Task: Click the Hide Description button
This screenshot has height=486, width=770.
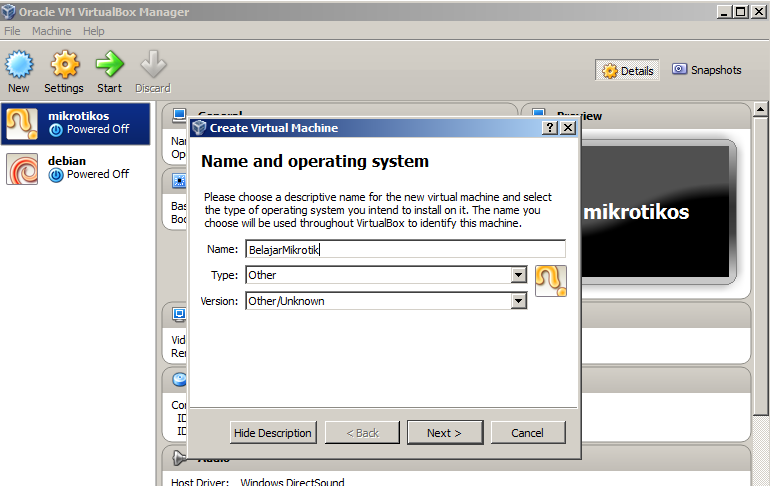Action: (273, 432)
